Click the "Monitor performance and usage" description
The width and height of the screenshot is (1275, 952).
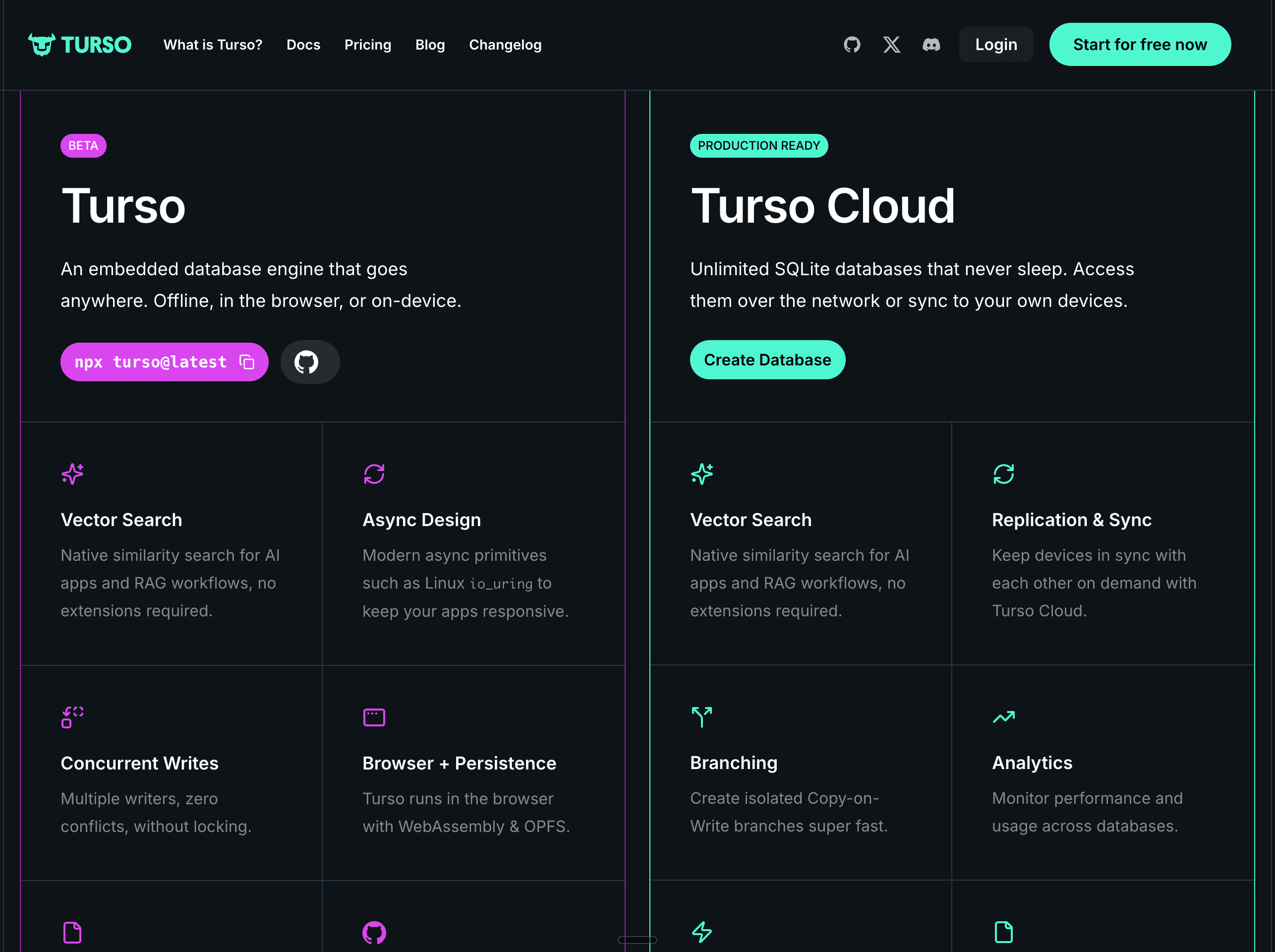click(x=1087, y=812)
